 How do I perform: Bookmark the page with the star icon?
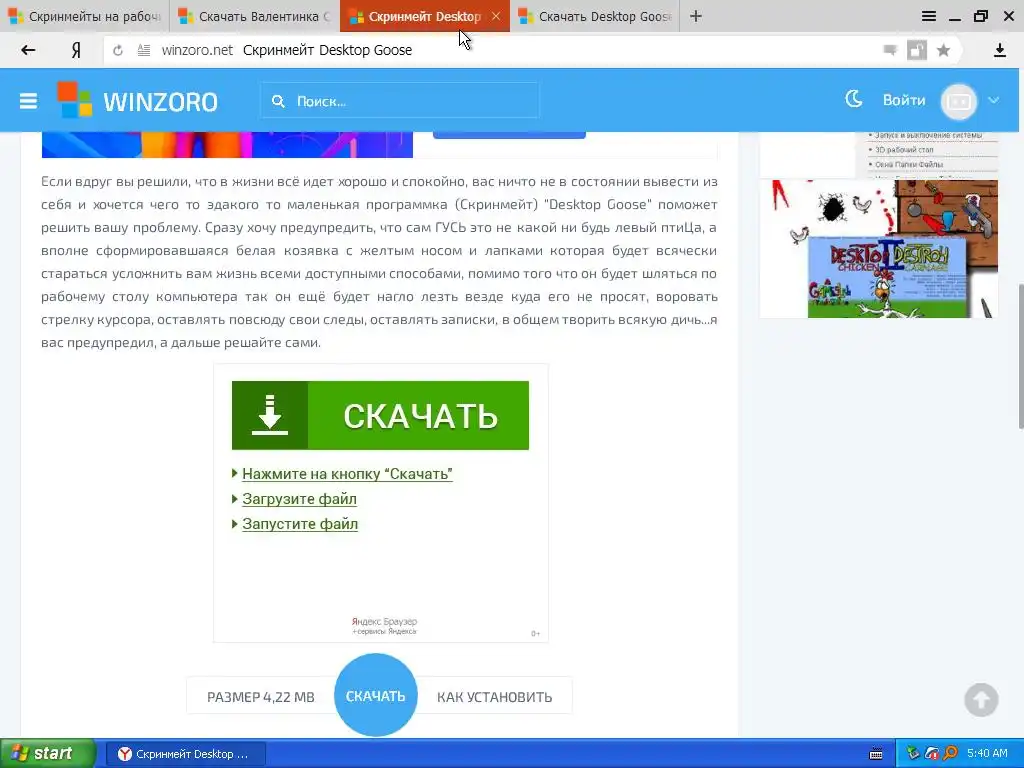click(943, 50)
